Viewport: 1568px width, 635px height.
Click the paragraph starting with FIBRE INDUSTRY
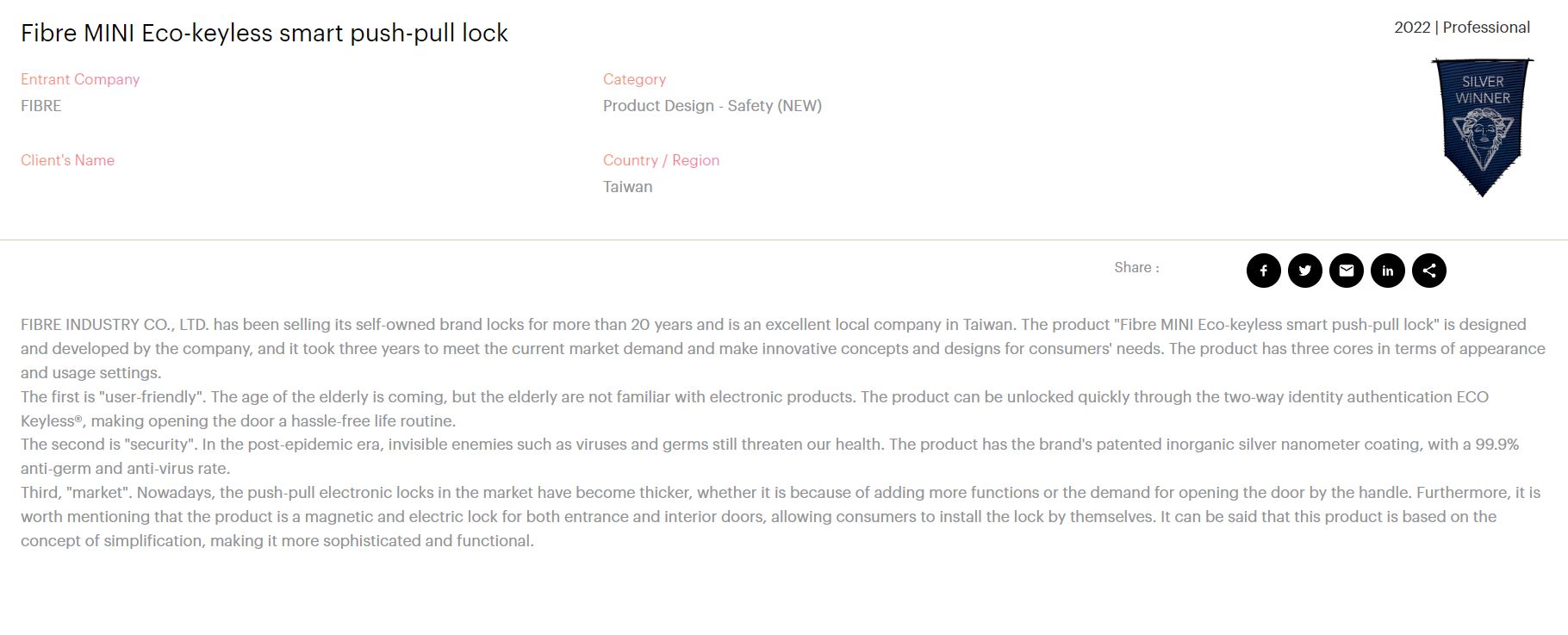(x=783, y=349)
